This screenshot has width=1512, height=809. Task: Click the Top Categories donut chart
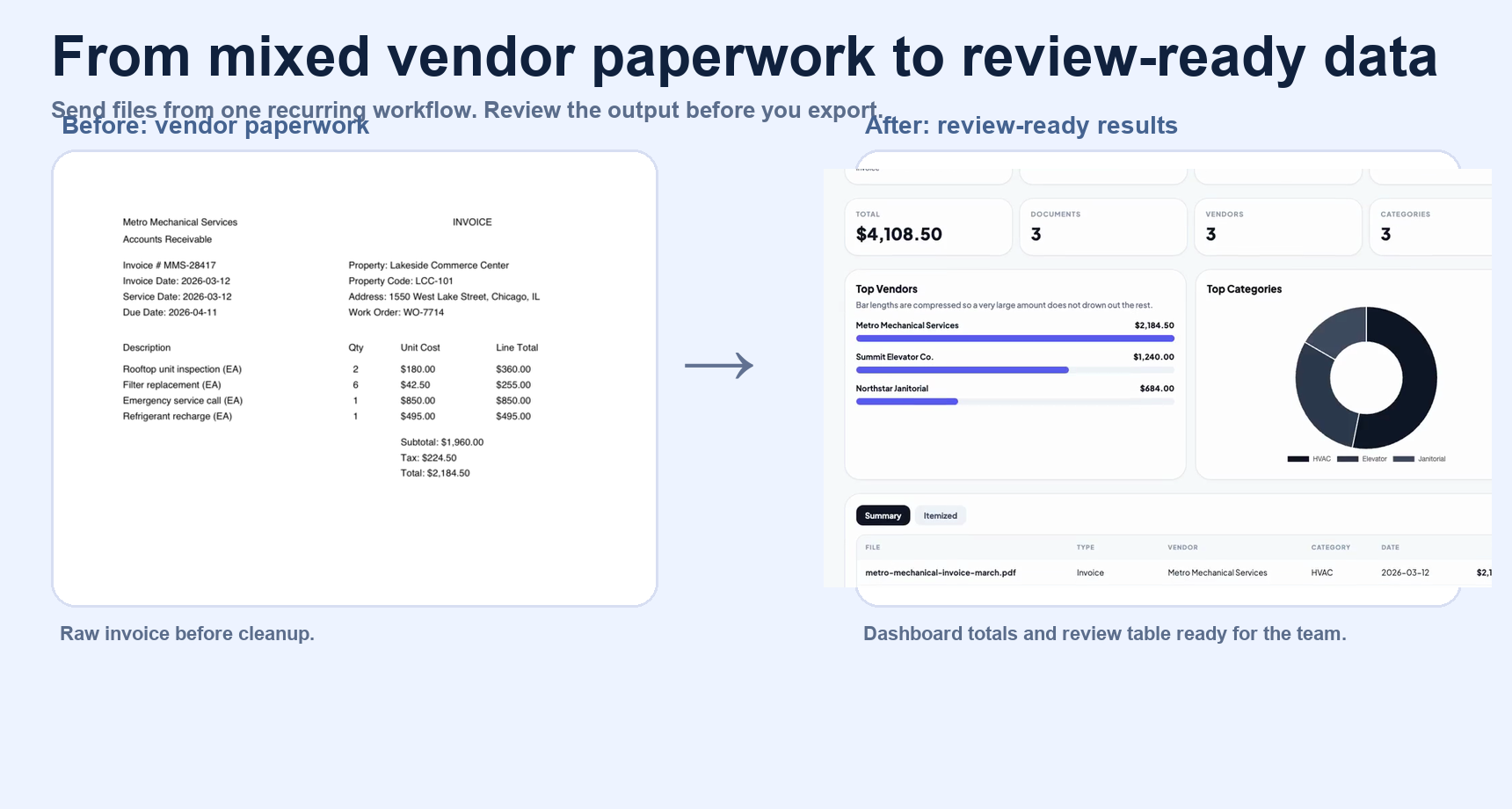[1365, 378]
